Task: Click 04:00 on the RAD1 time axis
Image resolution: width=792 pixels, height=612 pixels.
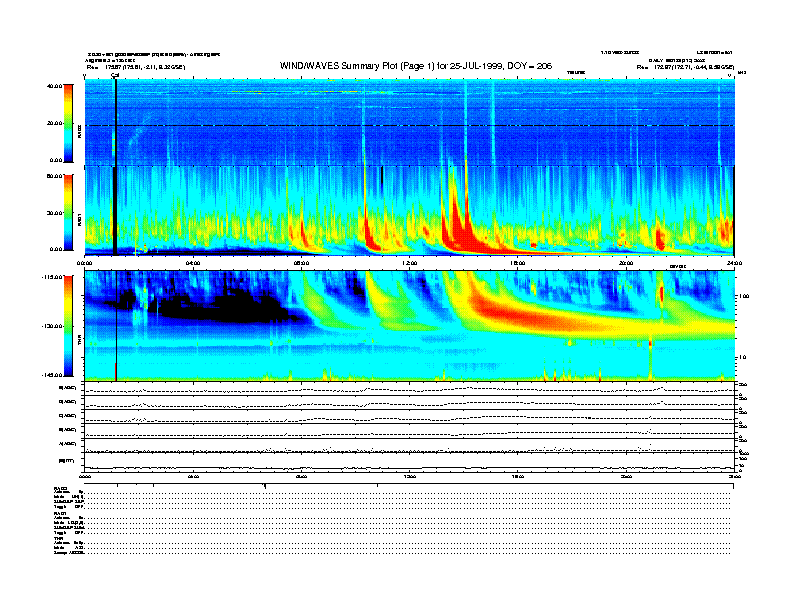Action: pos(193,263)
